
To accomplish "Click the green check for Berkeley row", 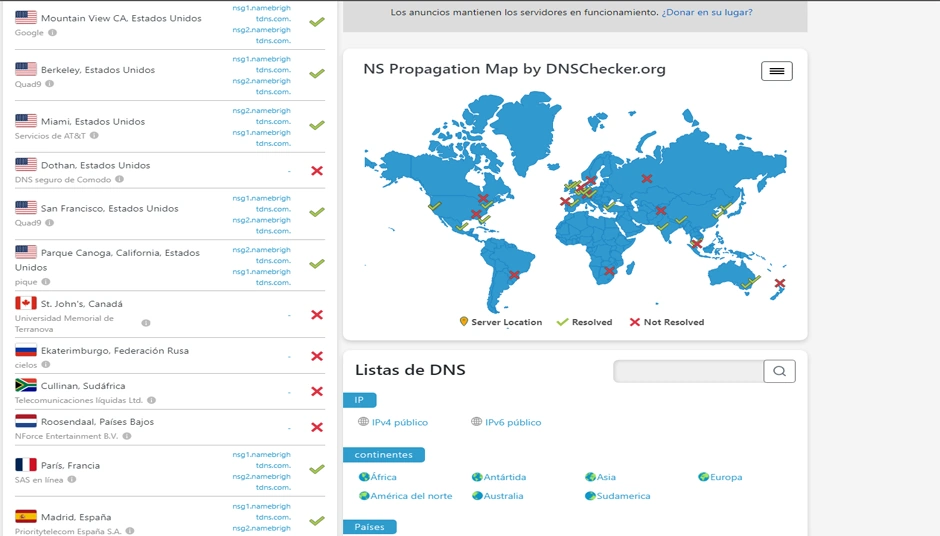I will 317,74.
